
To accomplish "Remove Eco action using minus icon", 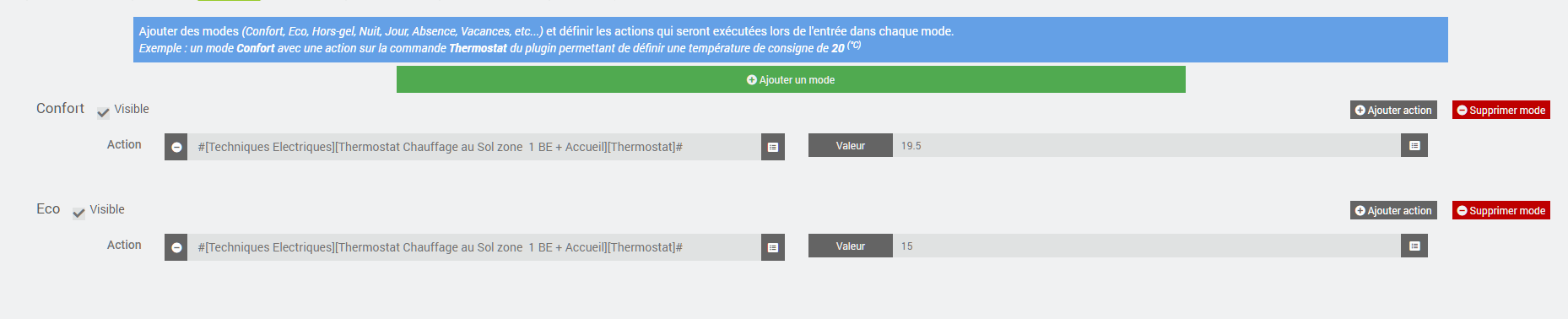I will pyautogui.click(x=176, y=247).
